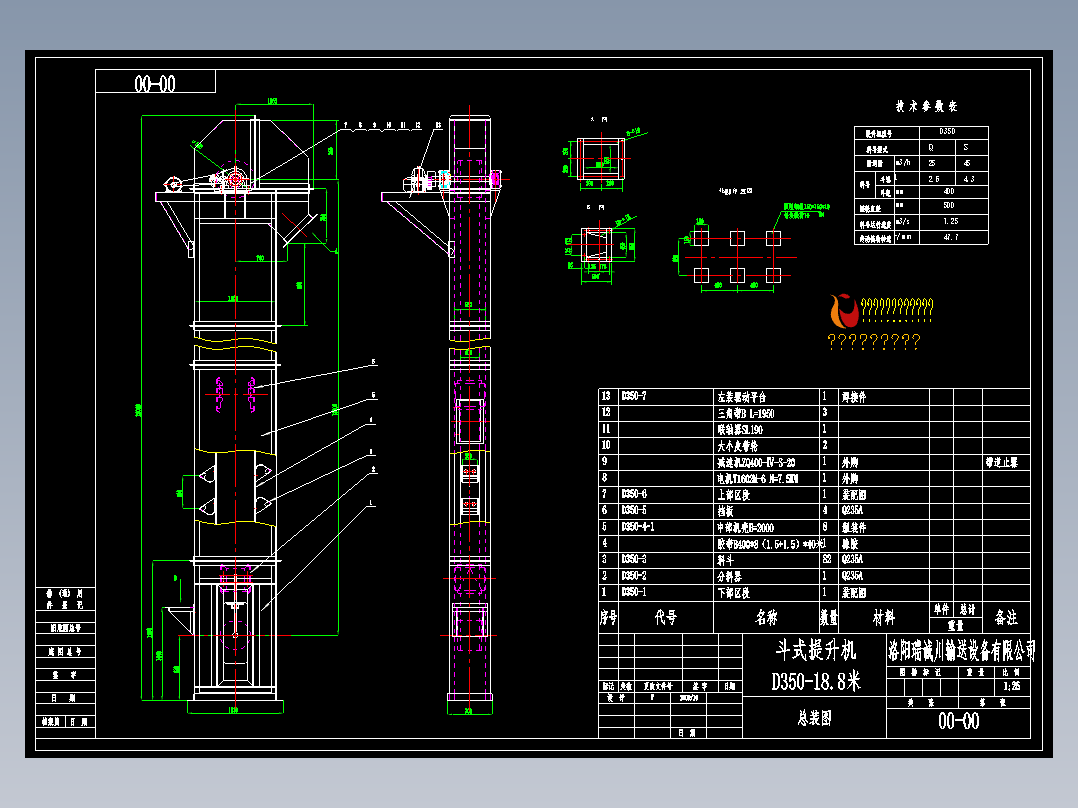Click the '料斗' name in parts list
1078x808 pixels.
coord(726,560)
